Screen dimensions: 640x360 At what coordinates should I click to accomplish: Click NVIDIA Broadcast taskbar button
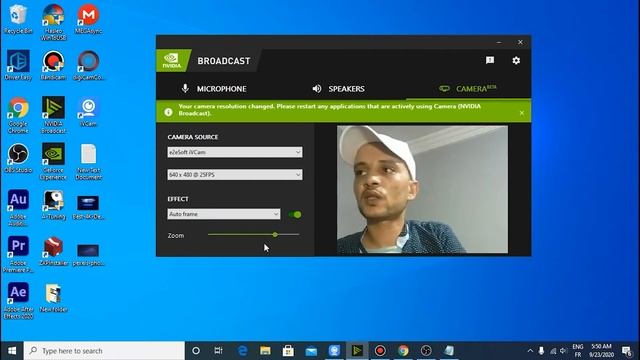(x=357, y=351)
